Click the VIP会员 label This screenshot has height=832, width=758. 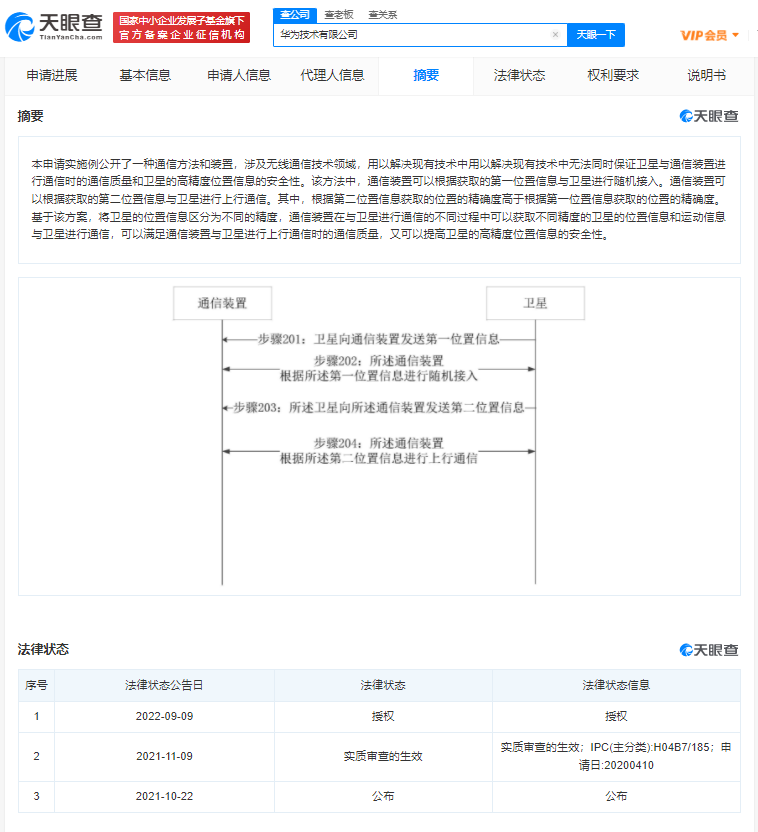704,35
